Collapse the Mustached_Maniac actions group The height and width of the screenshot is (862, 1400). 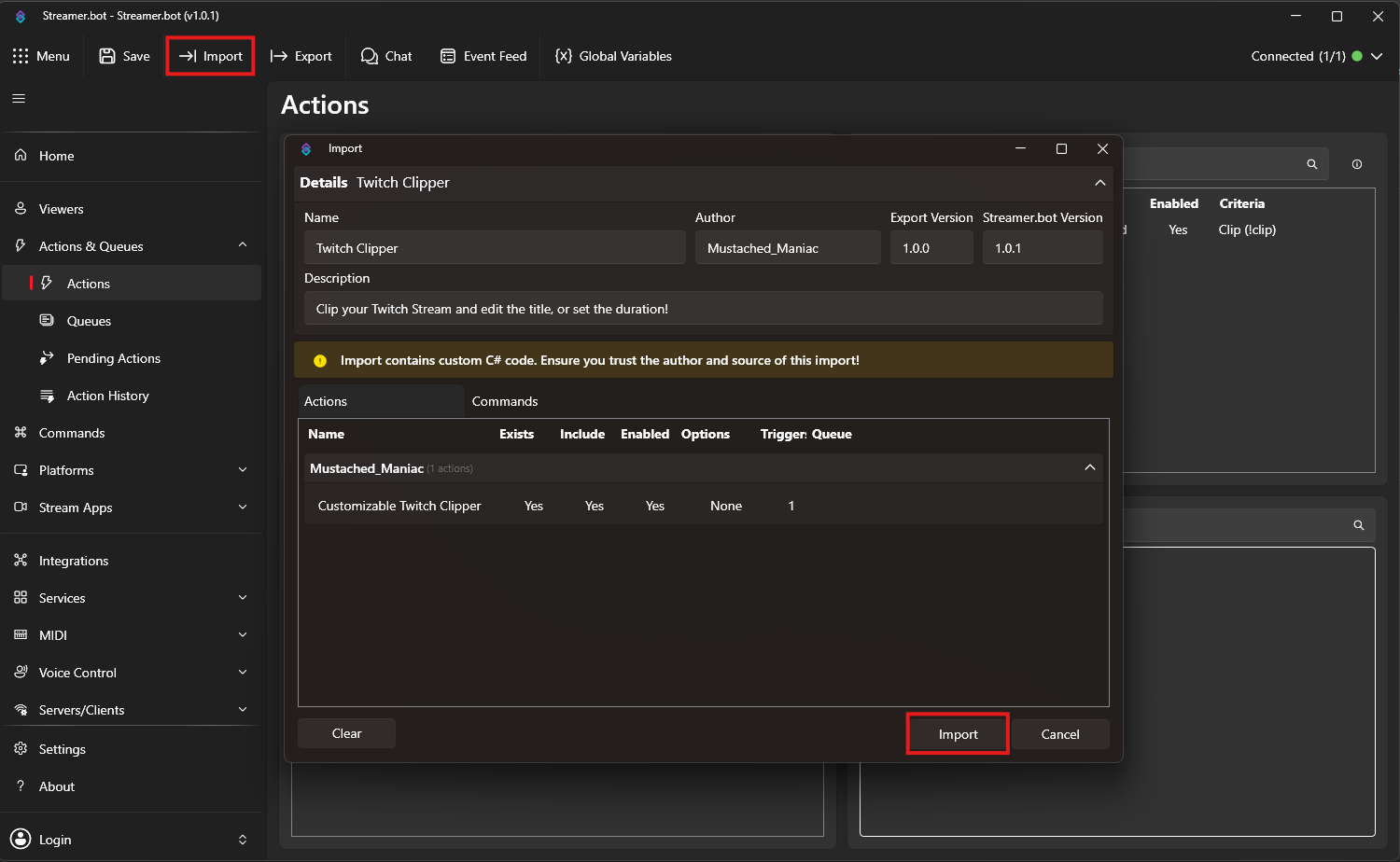pyautogui.click(x=1089, y=467)
